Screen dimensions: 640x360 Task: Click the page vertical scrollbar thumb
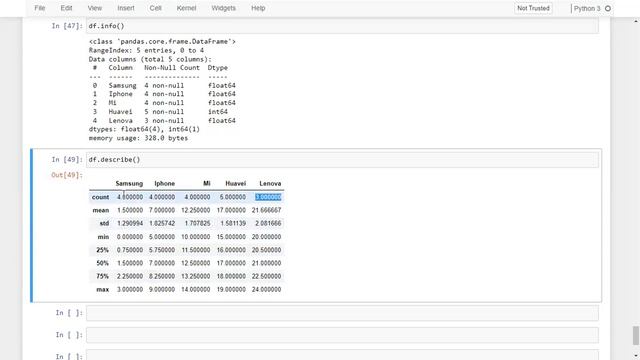[636, 336]
